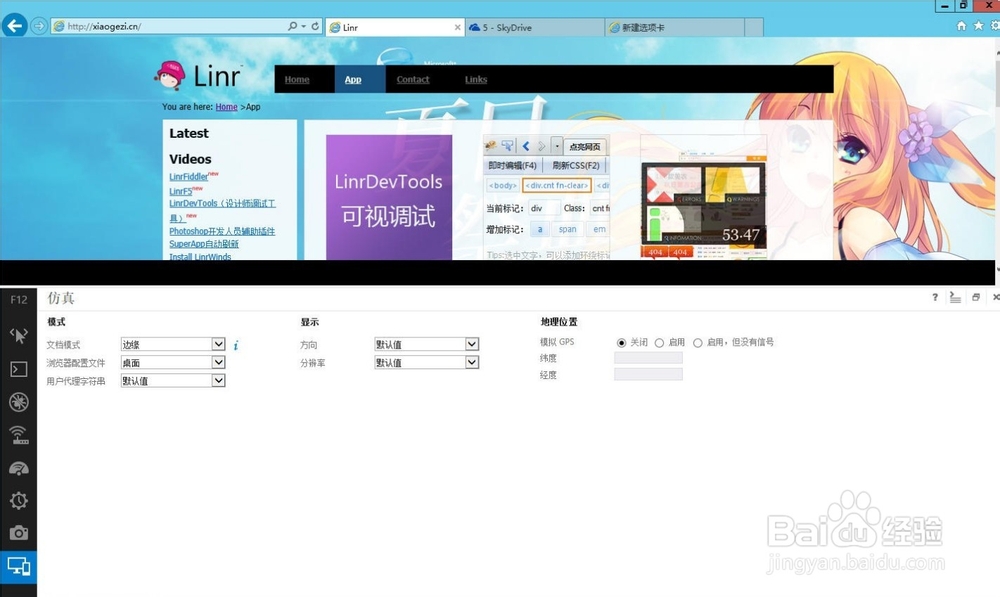Click the F12 label at sidebar top
1000x597 pixels.
coord(18,299)
